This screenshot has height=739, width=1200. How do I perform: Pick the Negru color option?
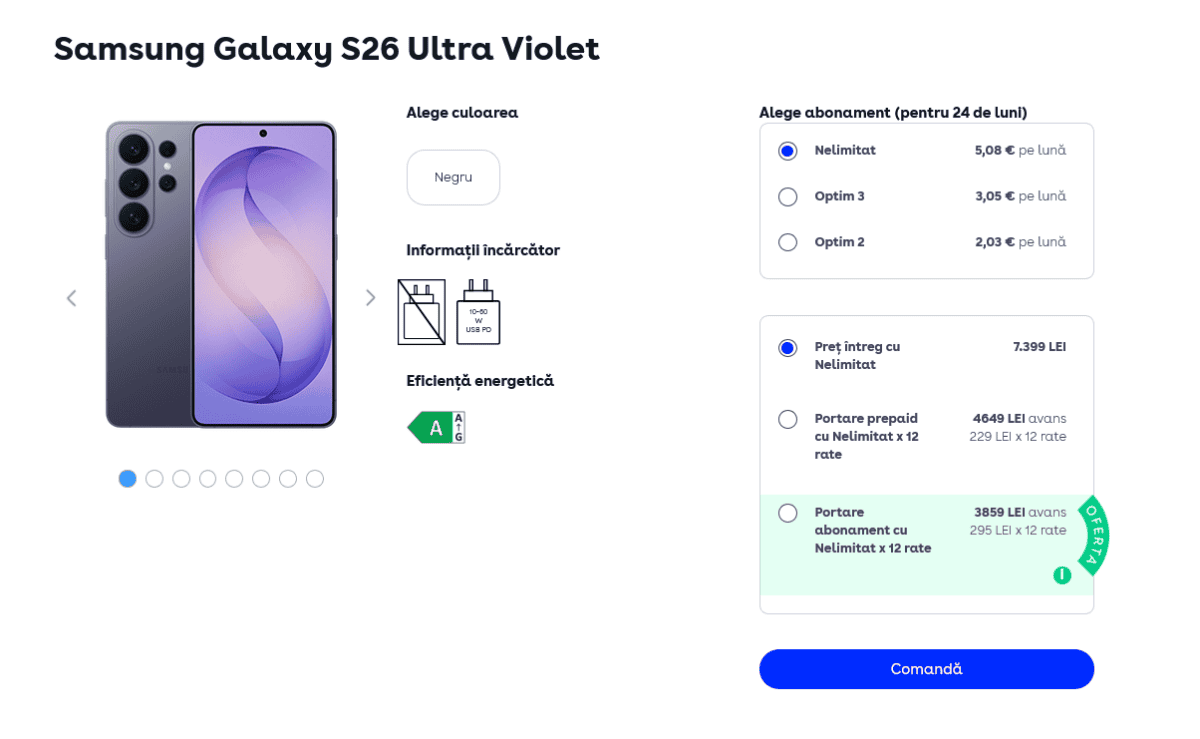tap(453, 178)
